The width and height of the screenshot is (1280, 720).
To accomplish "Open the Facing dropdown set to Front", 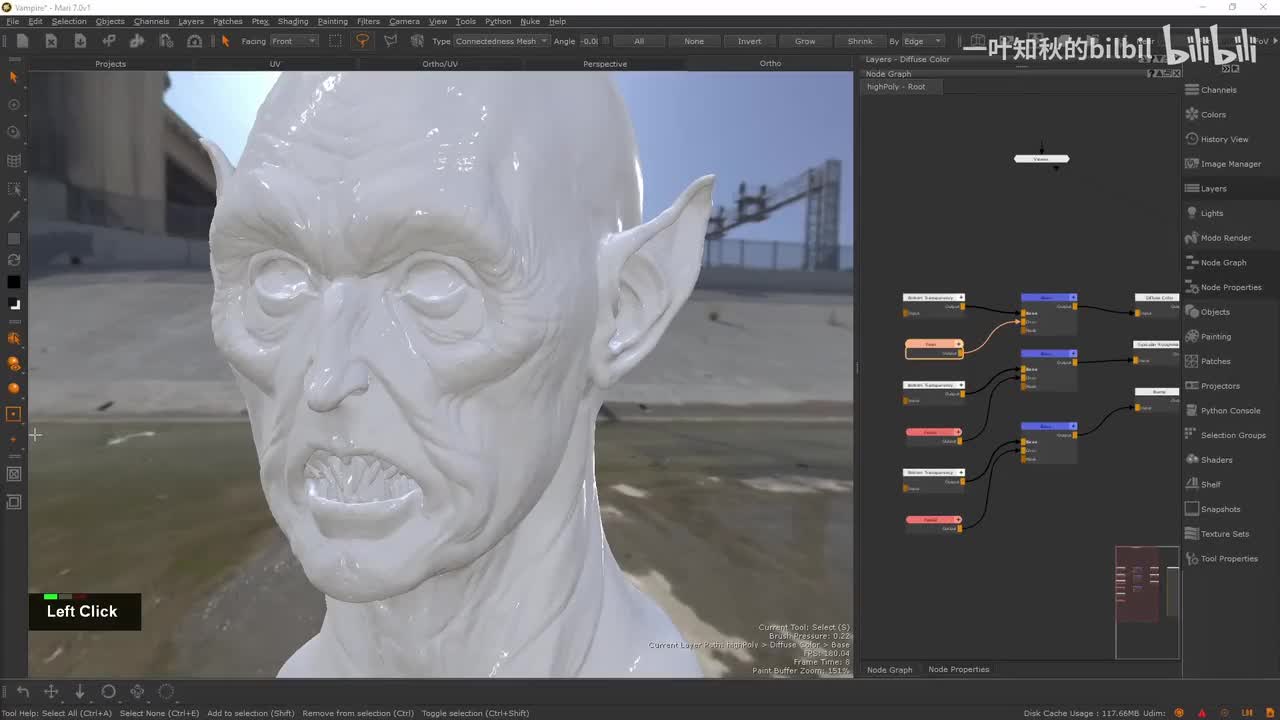I will coord(293,41).
